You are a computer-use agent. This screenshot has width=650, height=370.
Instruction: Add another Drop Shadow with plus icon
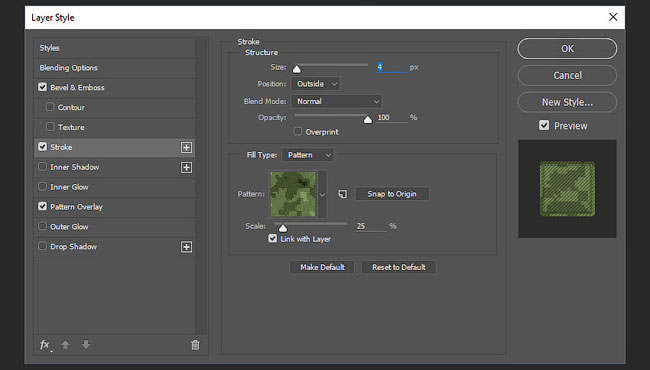tap(187, 247)
